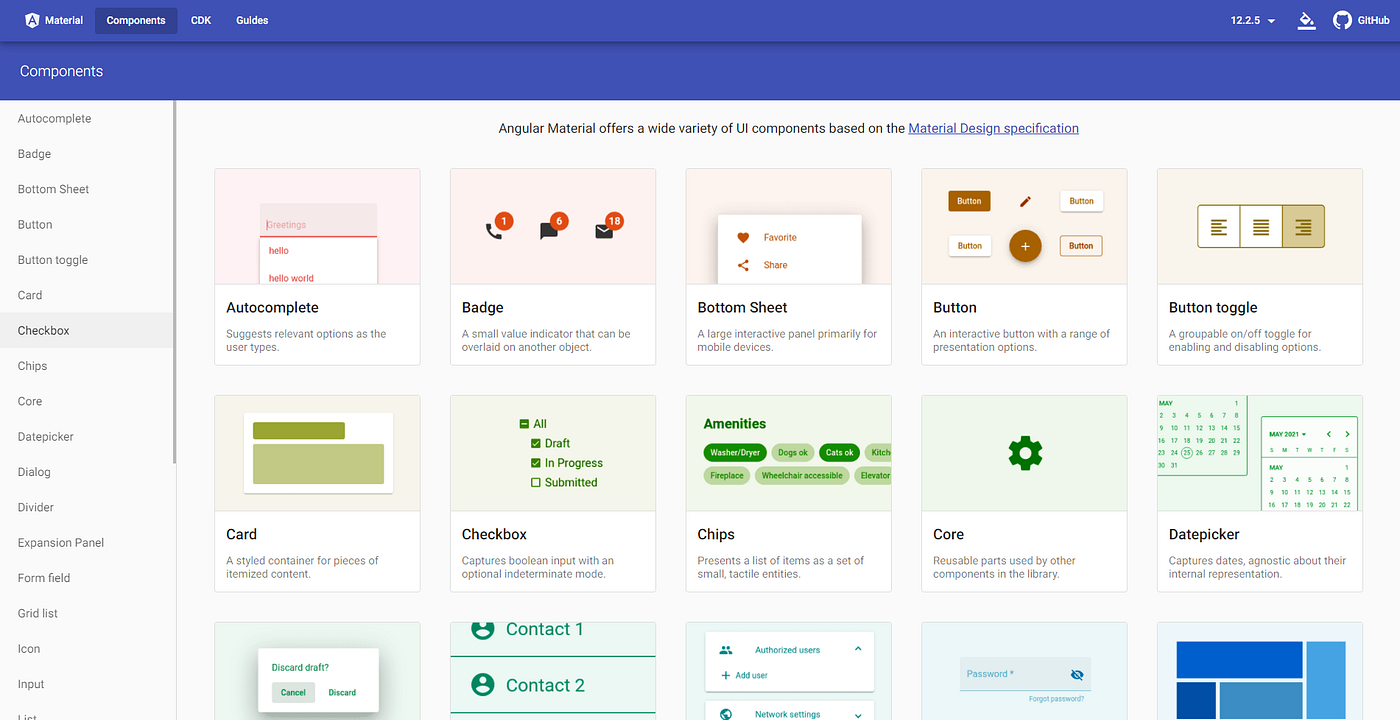Click the gear icon in Core card
The height and width of the screenshot is (720, 1400).
coord(1025,453)
